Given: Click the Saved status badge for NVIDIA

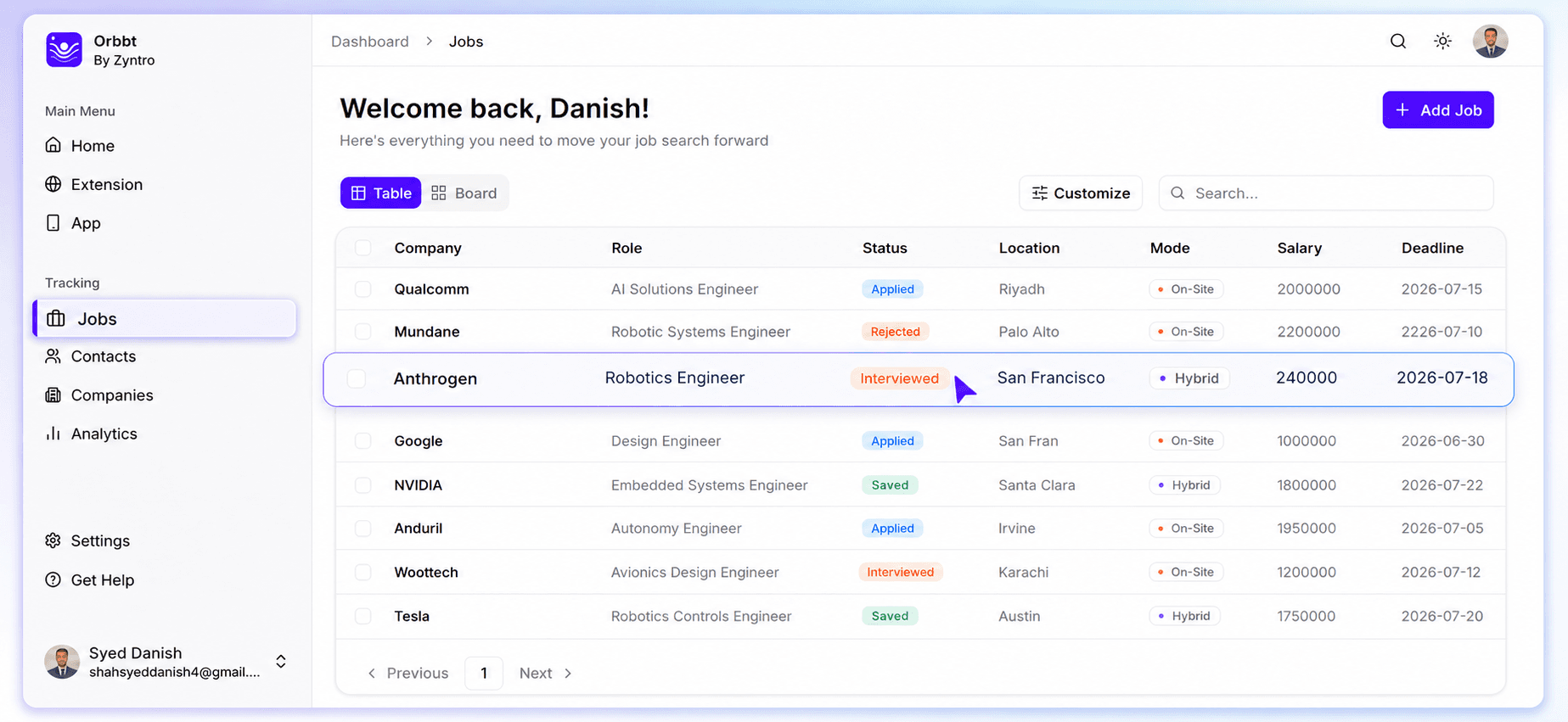Looking at the screenshot, I should coord(890,485).
